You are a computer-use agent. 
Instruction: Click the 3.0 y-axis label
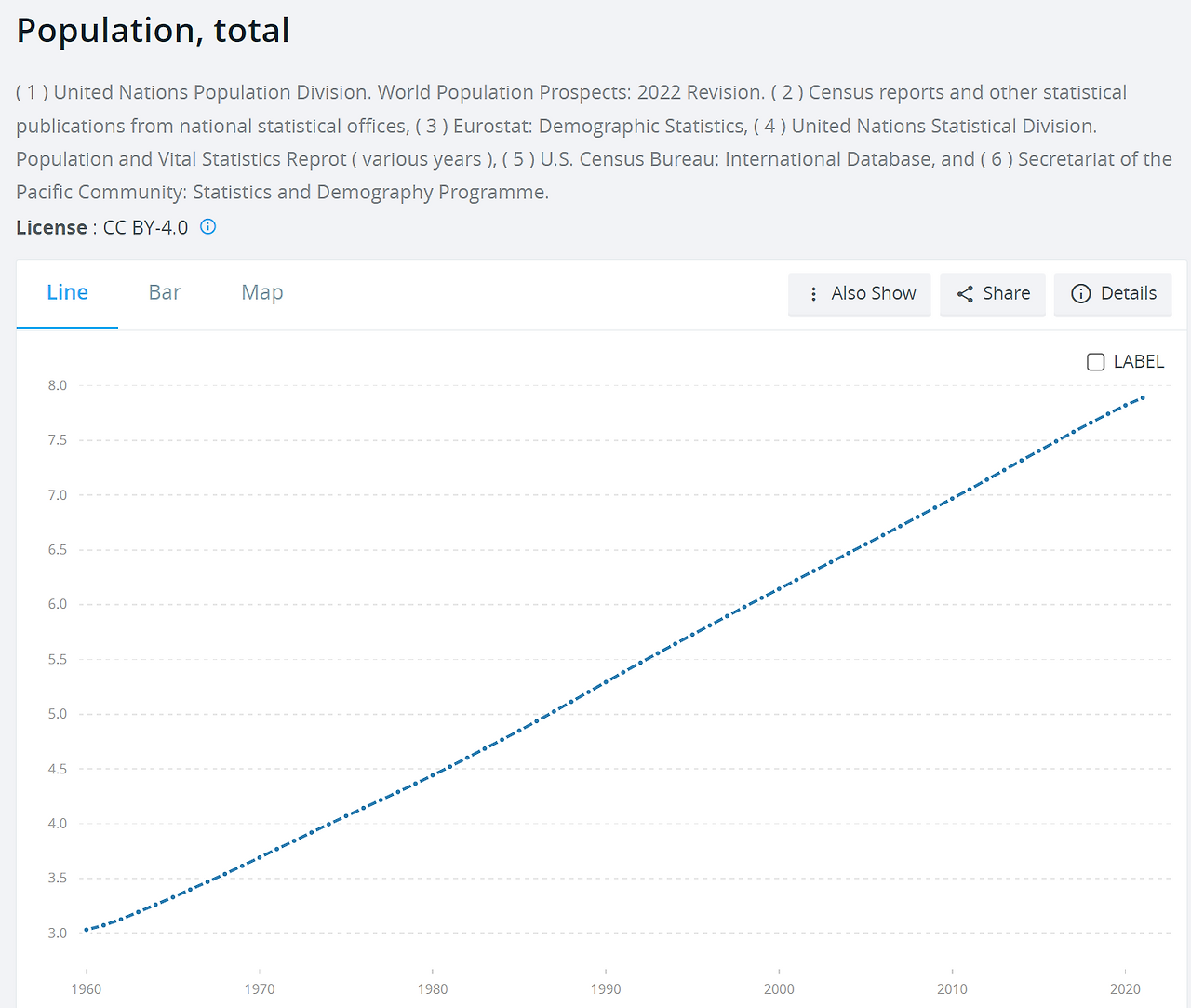tap(58, 933)
